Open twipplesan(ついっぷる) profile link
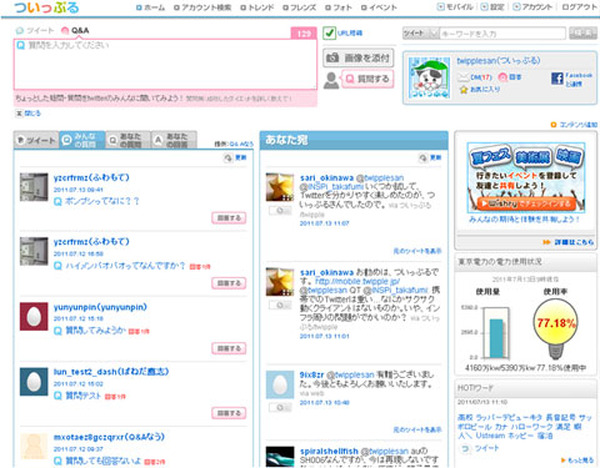The image size is (600, 468). [498, 60]
